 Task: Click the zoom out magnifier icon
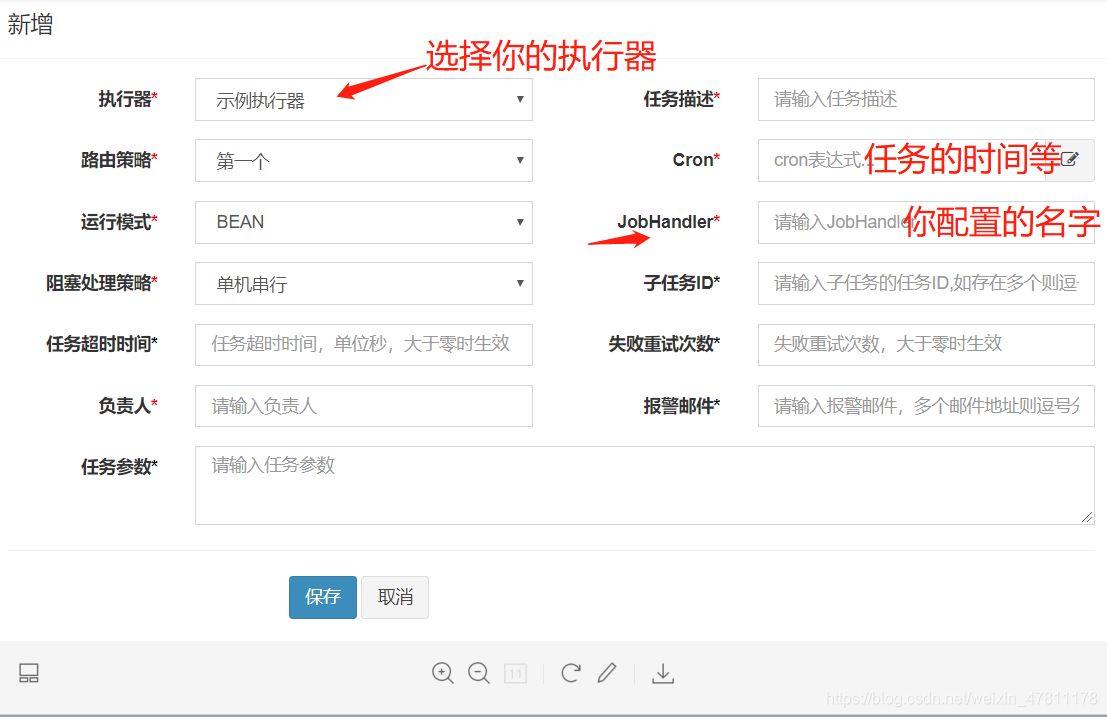click(x=479, y=673)
